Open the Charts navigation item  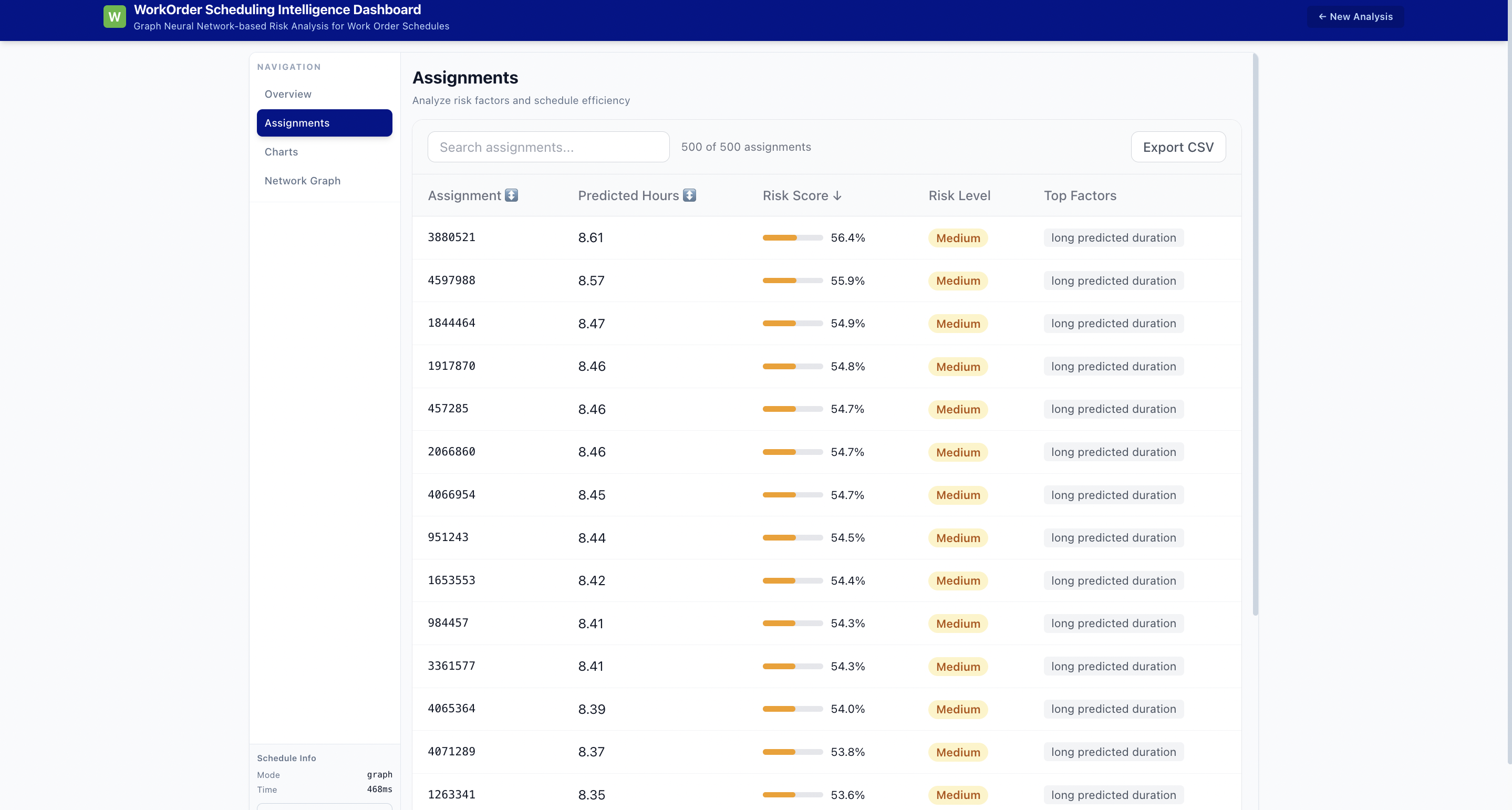click(281, 152)
